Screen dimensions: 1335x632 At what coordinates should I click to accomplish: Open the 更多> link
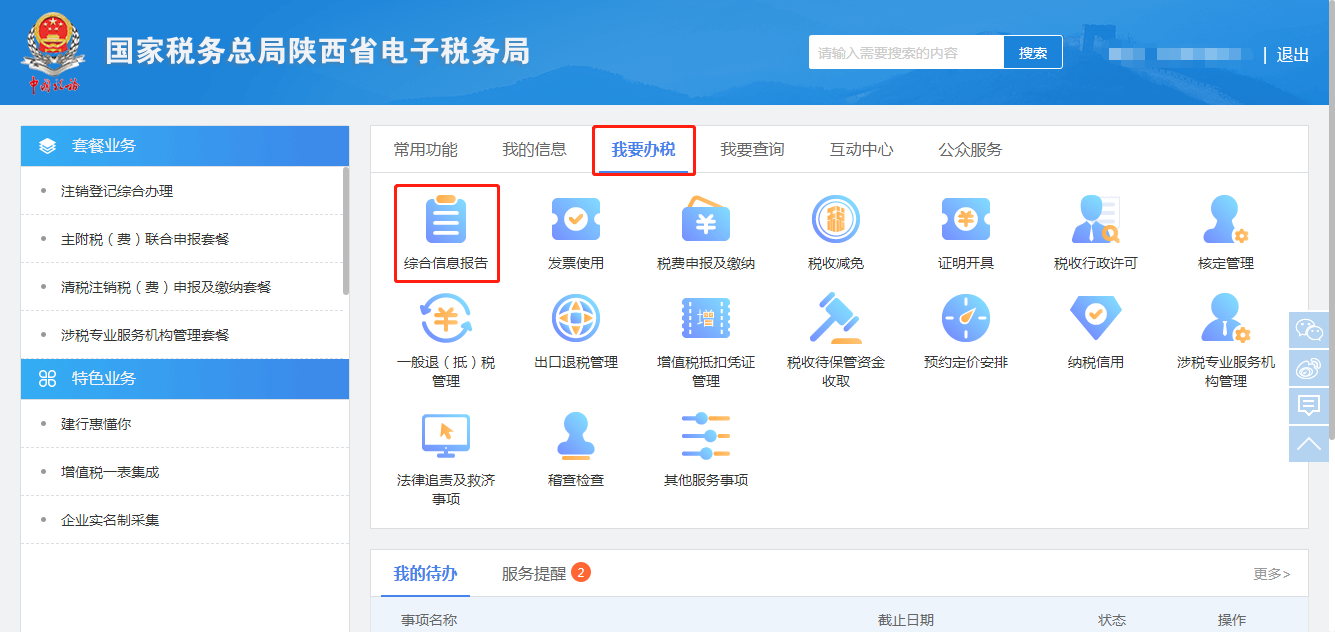pyautogui.click(x=1271, y=574)
